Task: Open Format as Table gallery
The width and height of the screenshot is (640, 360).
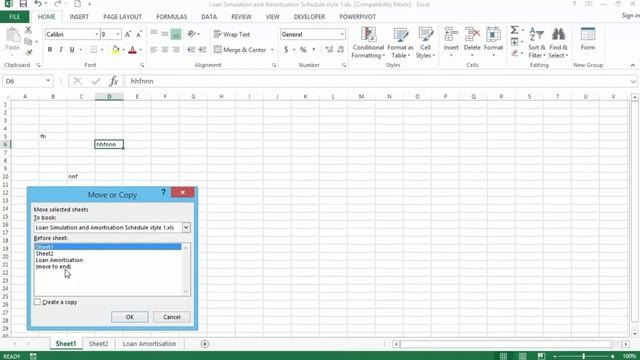Action: (400, 43)
